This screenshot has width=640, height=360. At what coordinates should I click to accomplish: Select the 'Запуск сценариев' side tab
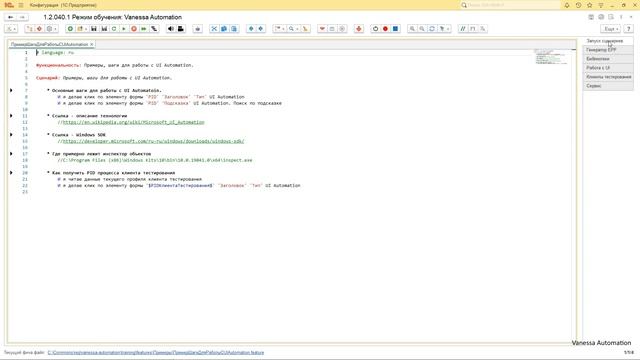[608, 41]
